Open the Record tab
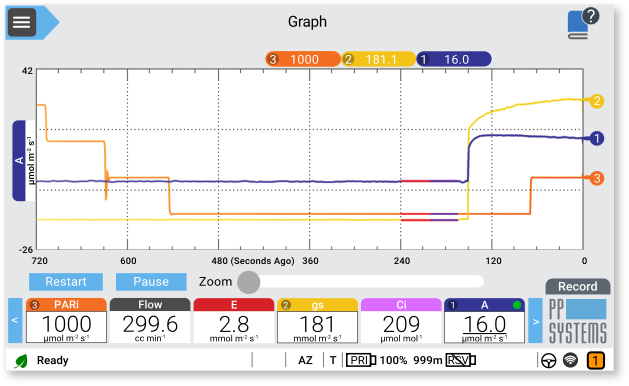This screenshot has width=629, height=386. (578, 286)
